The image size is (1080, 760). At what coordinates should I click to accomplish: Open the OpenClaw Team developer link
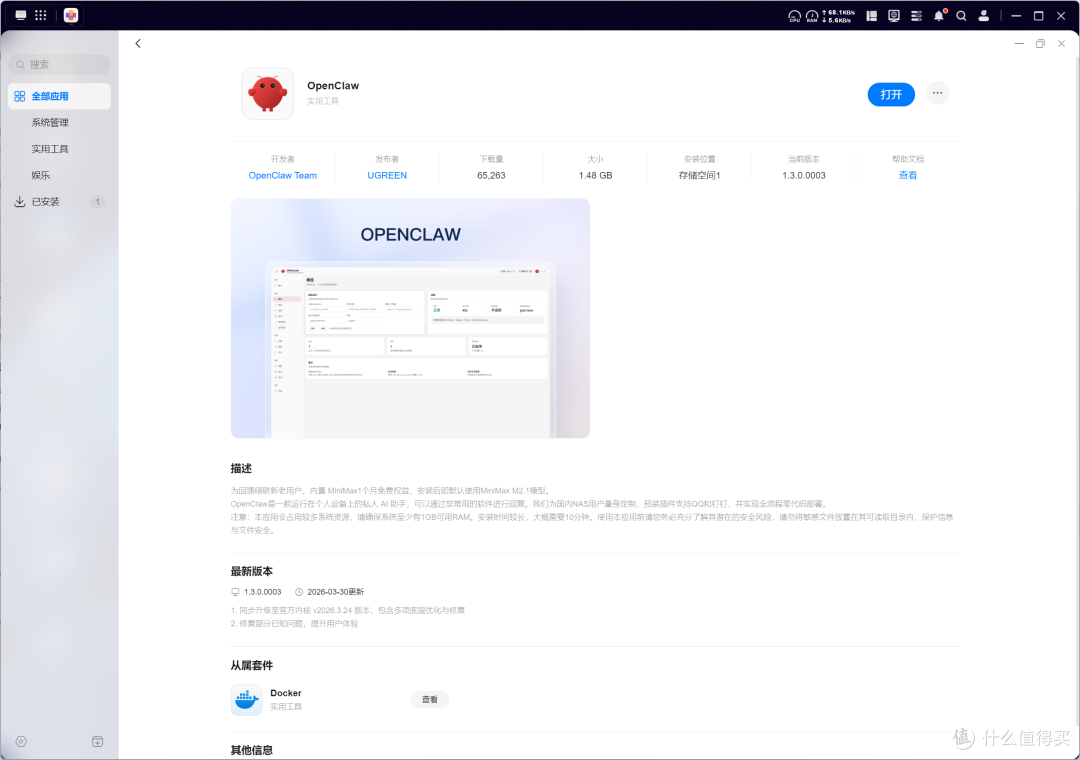pos(282,175)
